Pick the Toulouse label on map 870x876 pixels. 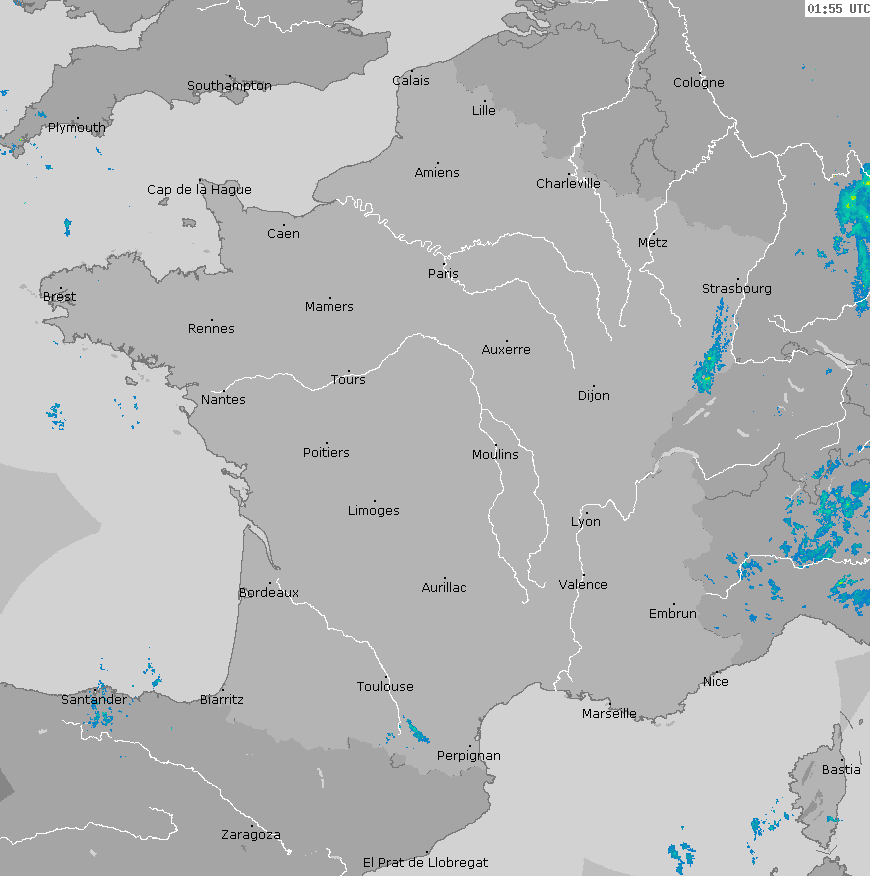[x=385, y=687]
